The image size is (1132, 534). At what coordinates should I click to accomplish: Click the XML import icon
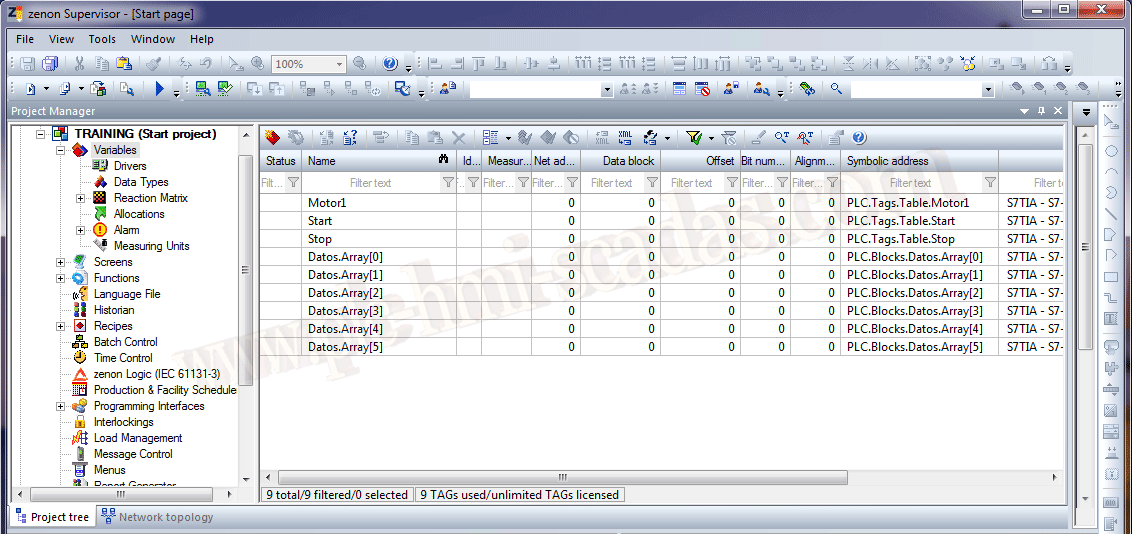click(625, 138)
